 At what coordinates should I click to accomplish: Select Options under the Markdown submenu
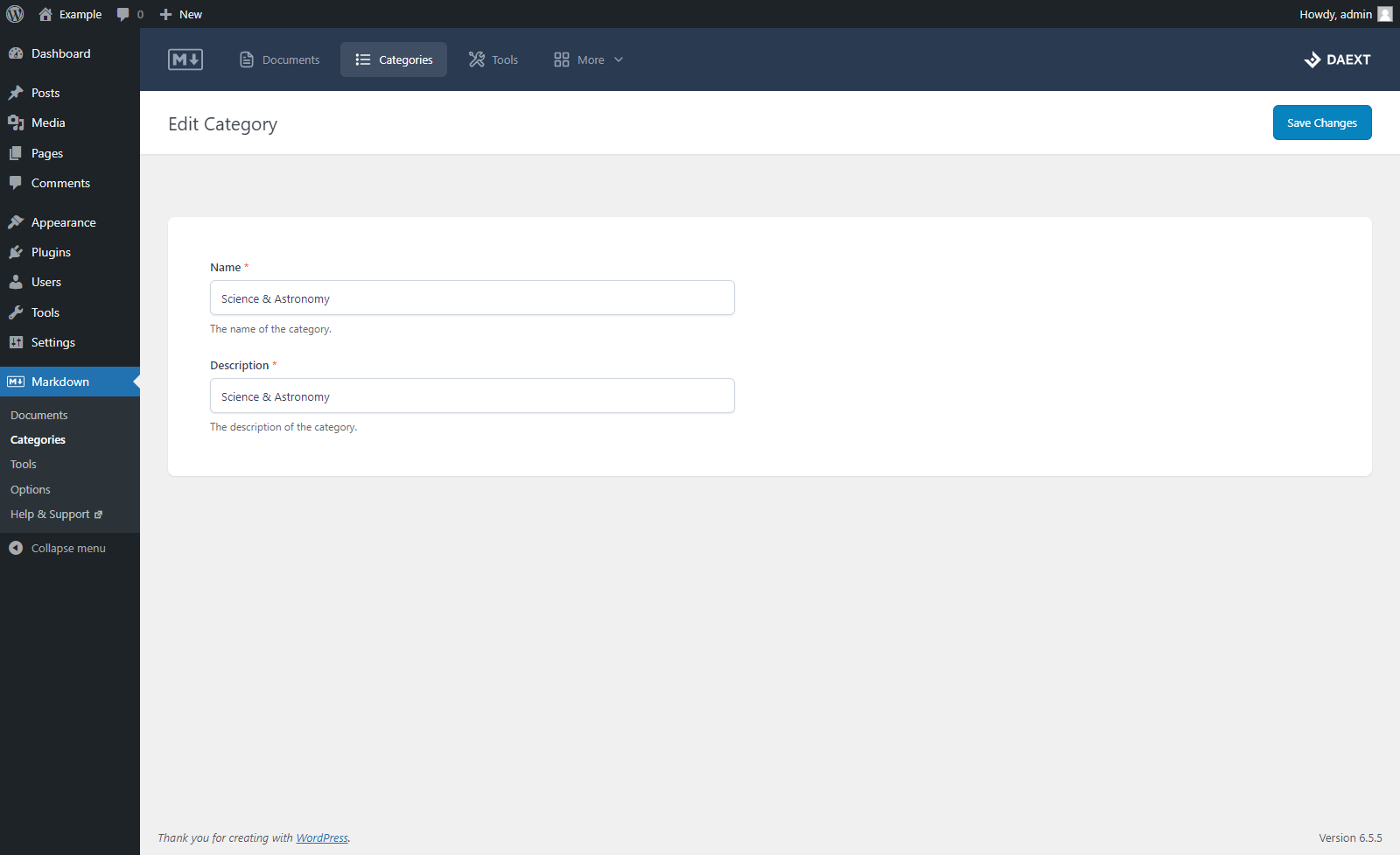click(31, 489)
